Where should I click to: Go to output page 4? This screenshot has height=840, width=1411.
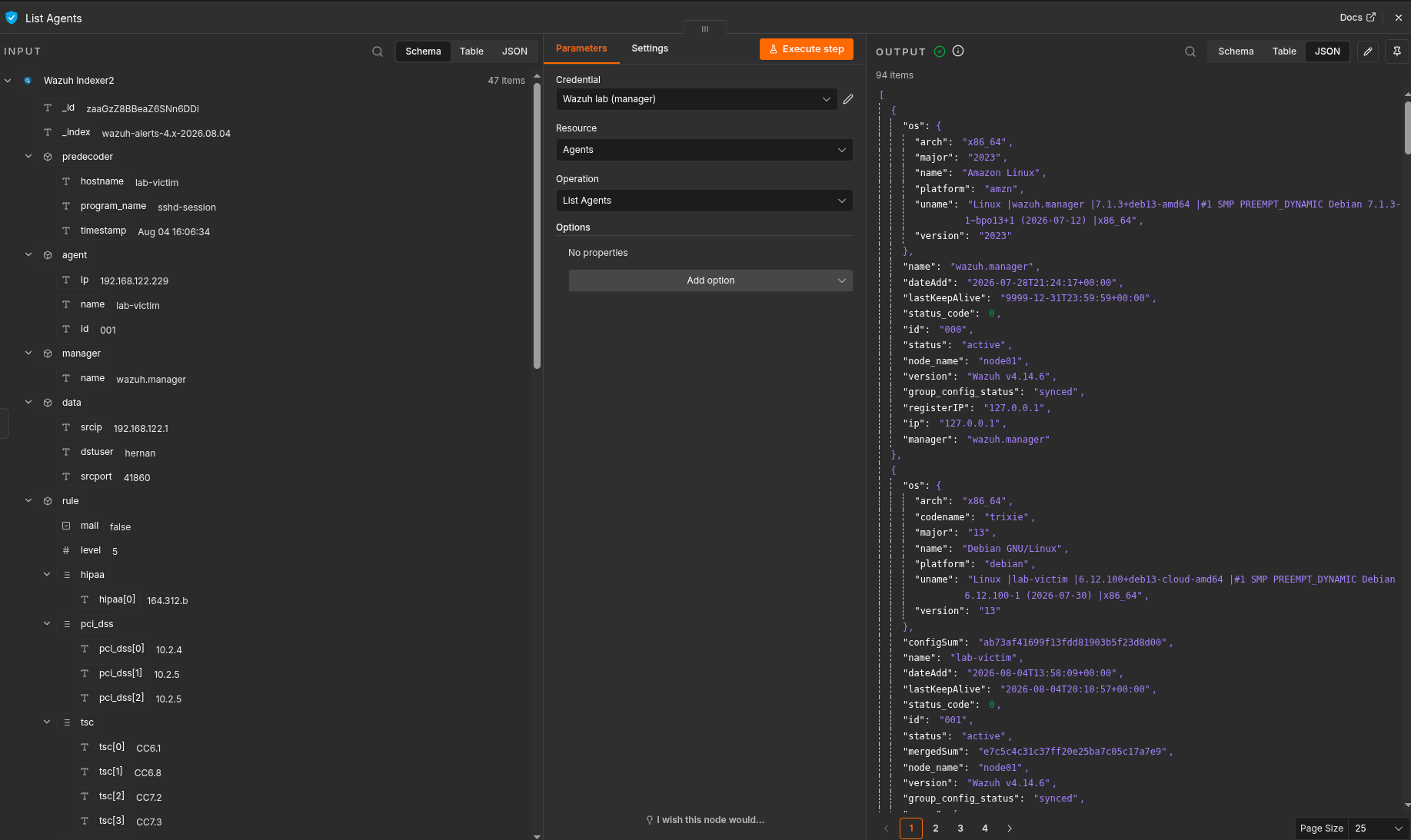click(985, 828)
